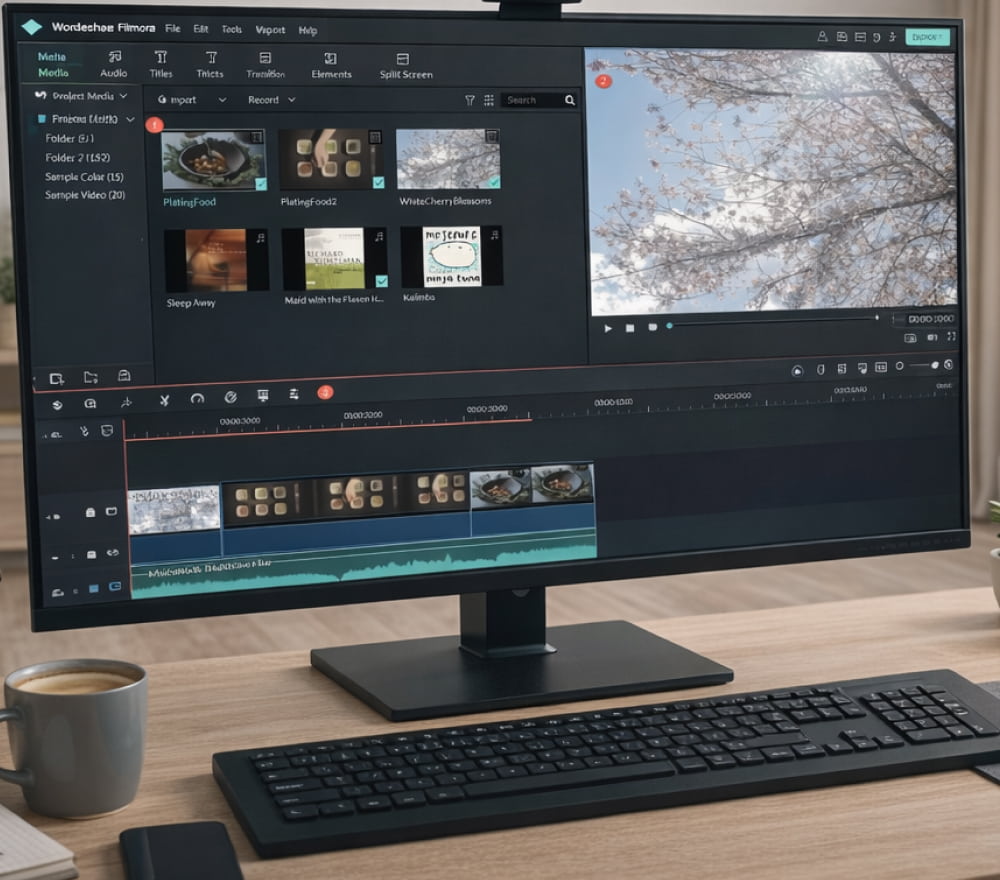
Task: Toggle the checkmark on the PlatingFood clip
Action: 260,184
